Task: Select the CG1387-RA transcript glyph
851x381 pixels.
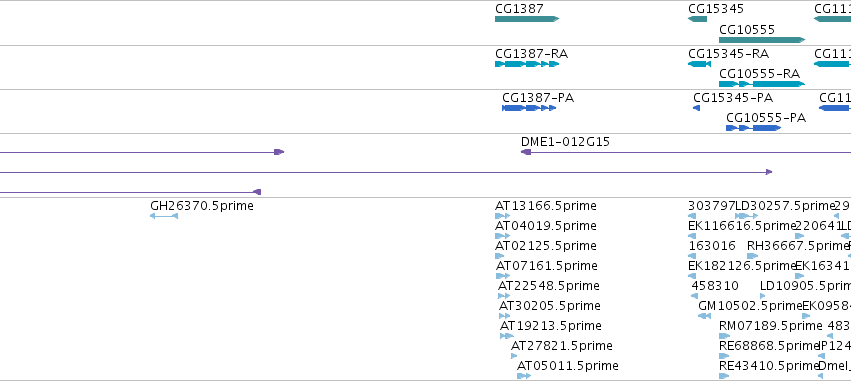Action: (x=526, y=64)
